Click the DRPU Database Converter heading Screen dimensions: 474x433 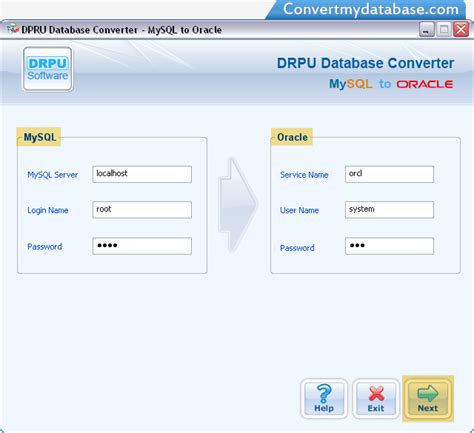tap(365, 63)
